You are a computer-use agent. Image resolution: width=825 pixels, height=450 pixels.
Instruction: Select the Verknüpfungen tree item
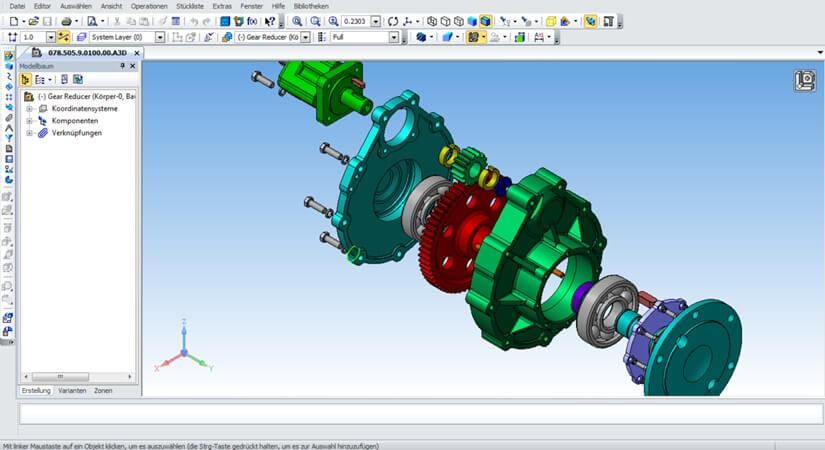(x=76, y=132)
